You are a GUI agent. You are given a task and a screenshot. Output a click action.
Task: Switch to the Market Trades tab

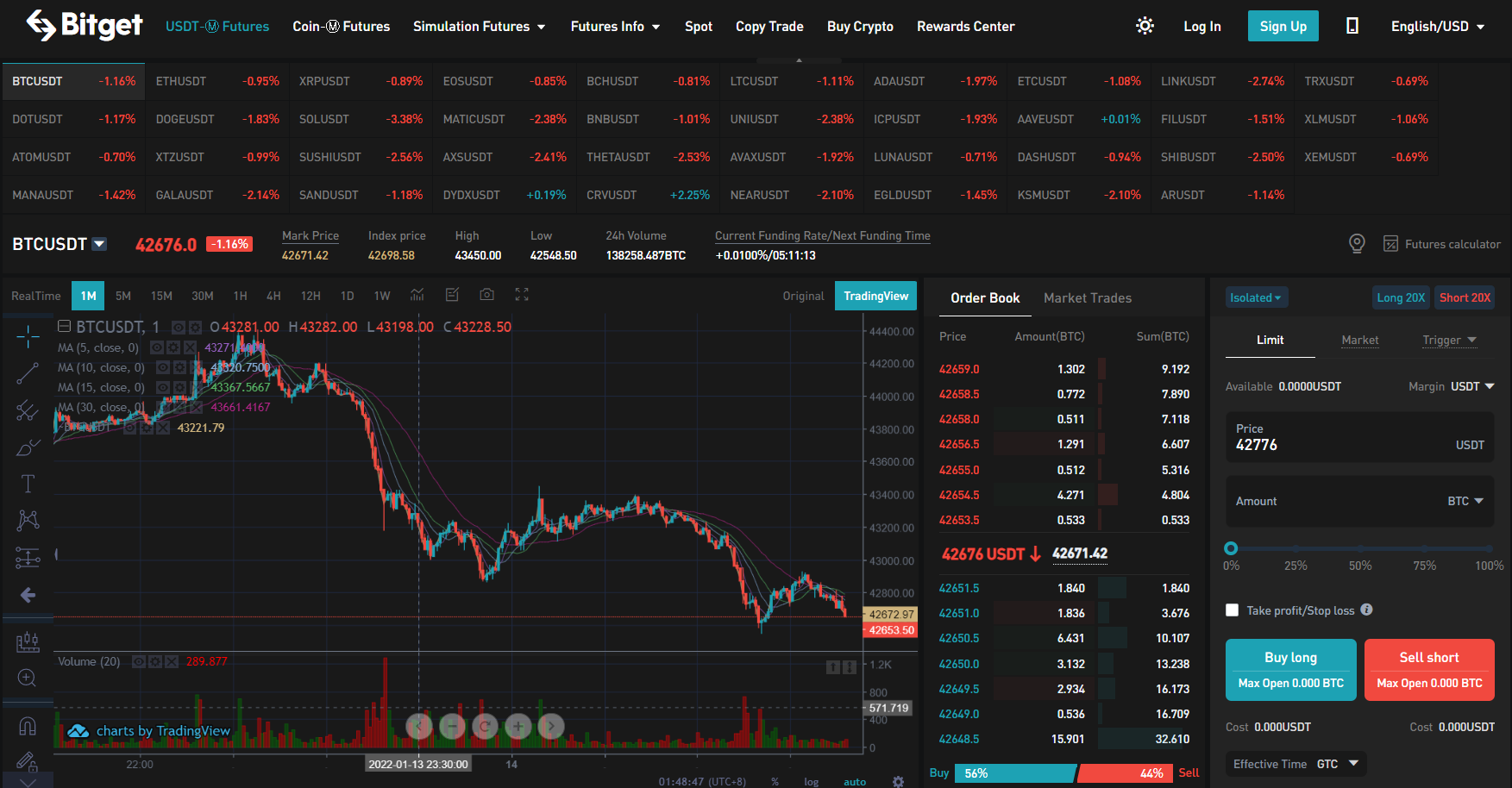(x=1088, y=297)
